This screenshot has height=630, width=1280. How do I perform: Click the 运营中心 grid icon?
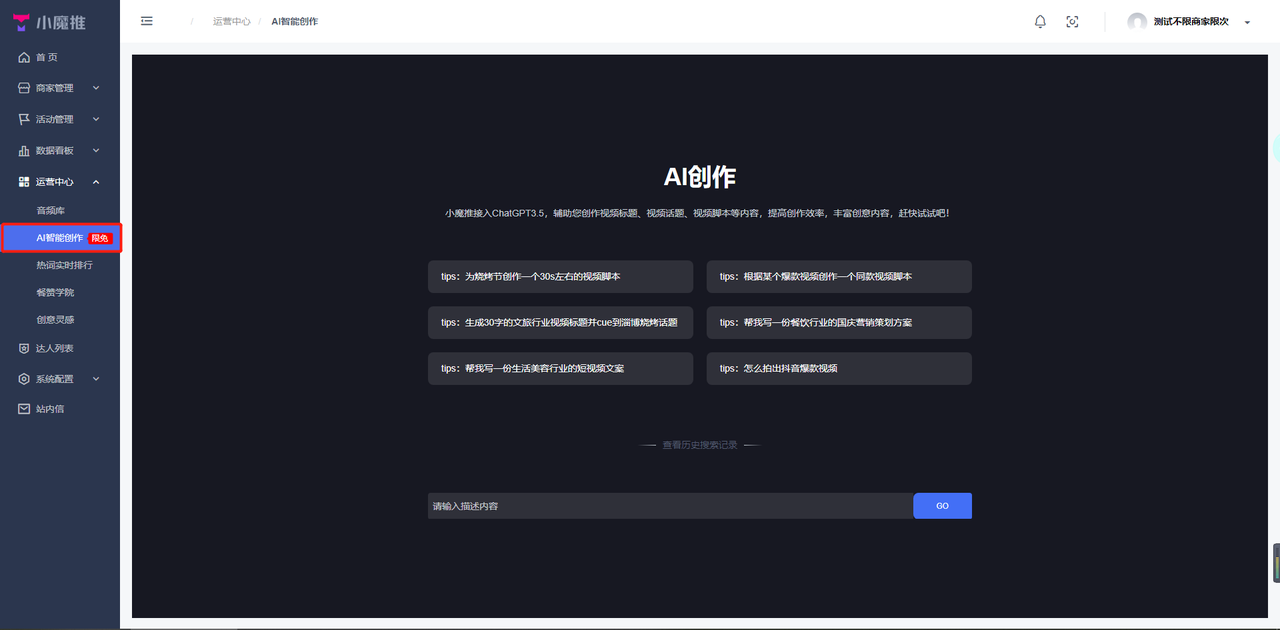pos(23,181)
